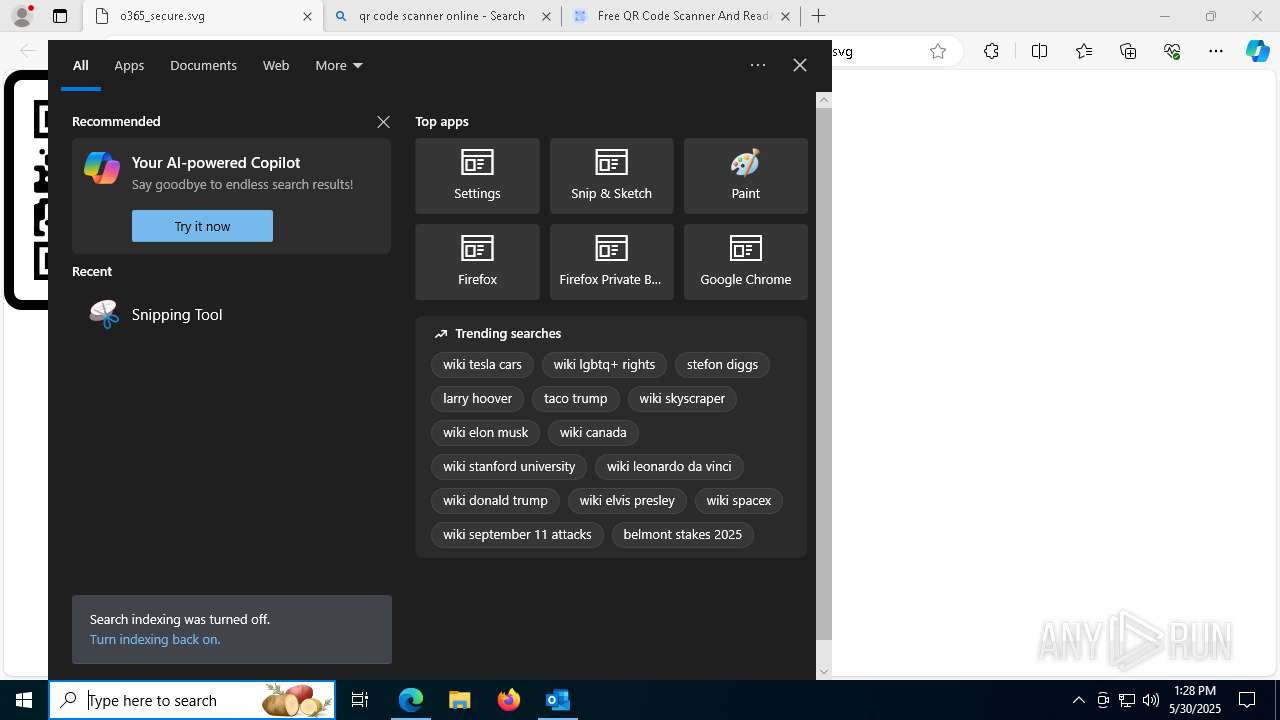Launch Firefox tile in Top apps
Viewport: 1280px width, 720px height.
click(x=477, y=262)
